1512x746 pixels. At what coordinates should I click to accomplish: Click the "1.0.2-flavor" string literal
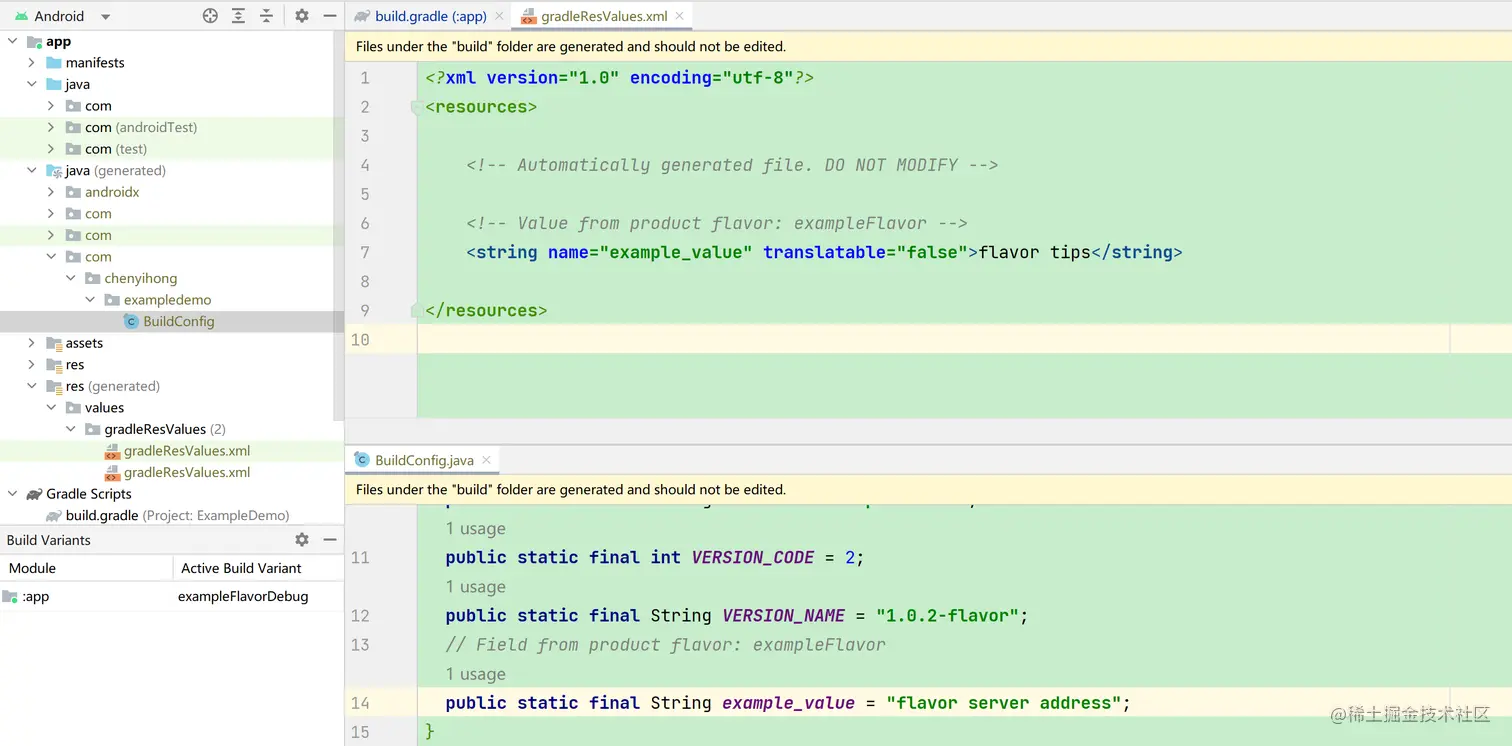coord(947,615)
